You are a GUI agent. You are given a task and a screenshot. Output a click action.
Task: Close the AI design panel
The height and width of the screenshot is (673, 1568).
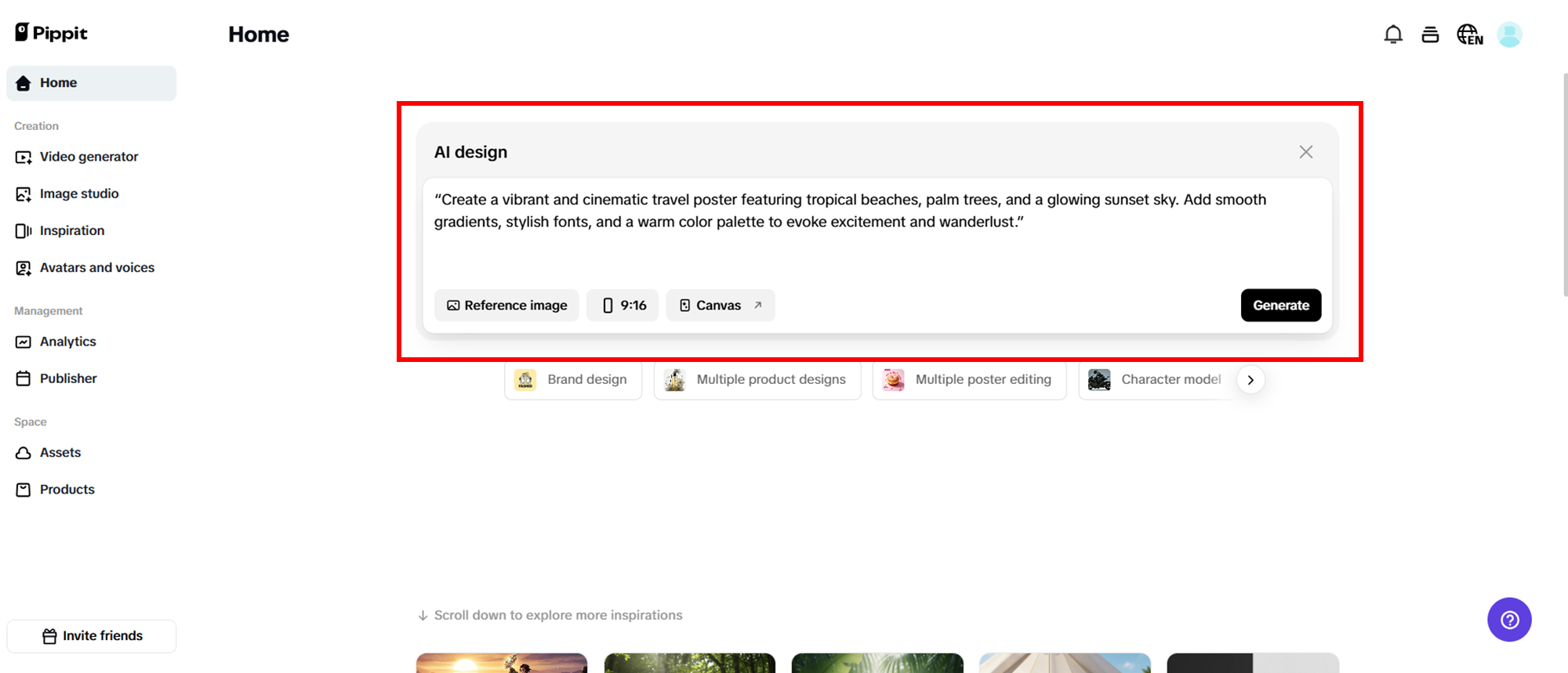point(1305,152)
